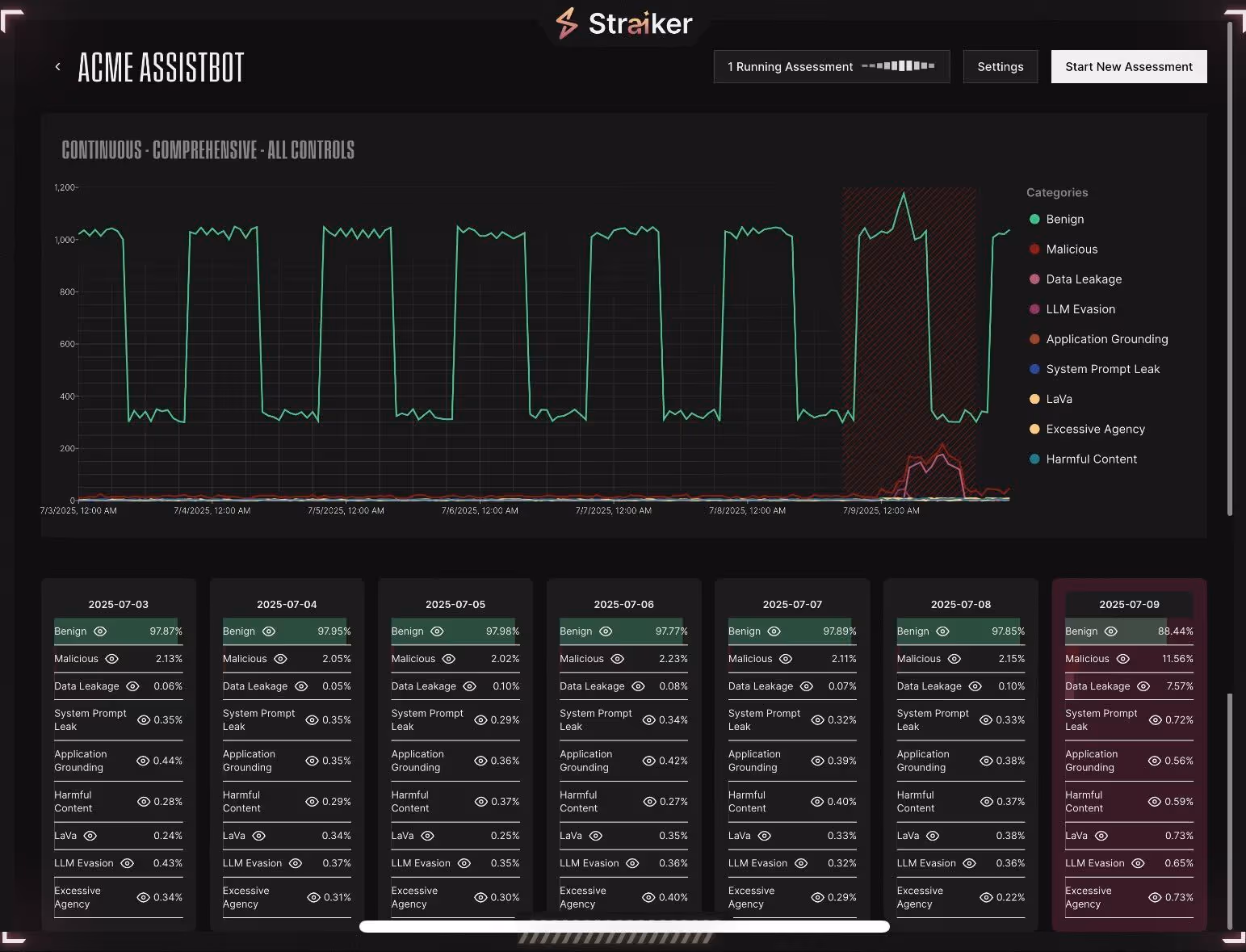Click the running assessment progress bar
1246x952 pixels.
pyautogui.click(x=898, y=66)
